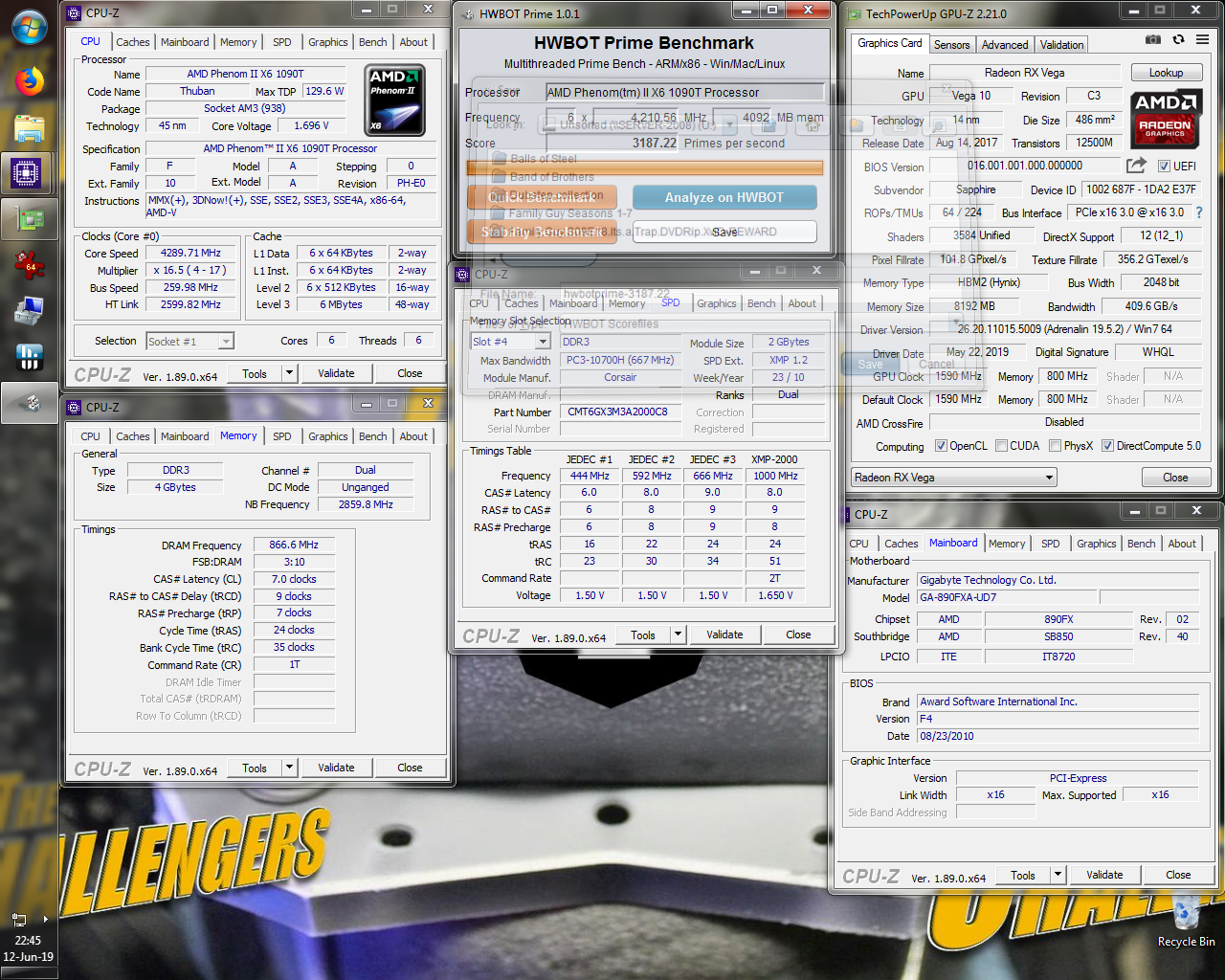Screen dimensions: 1225x980
Task: Click the taskbar clock showing 22:45
Action: coord(28,941)
